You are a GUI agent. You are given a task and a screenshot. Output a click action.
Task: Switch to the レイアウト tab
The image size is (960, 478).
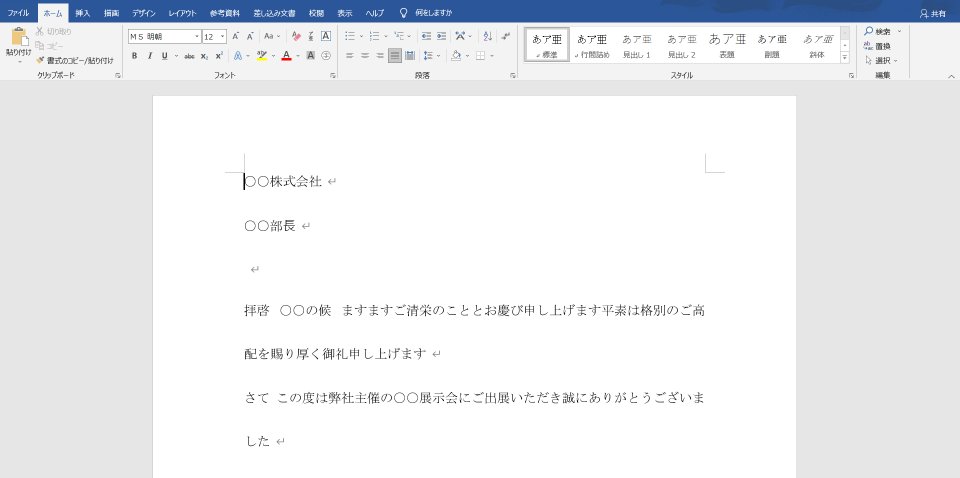(x=182, y=13)
